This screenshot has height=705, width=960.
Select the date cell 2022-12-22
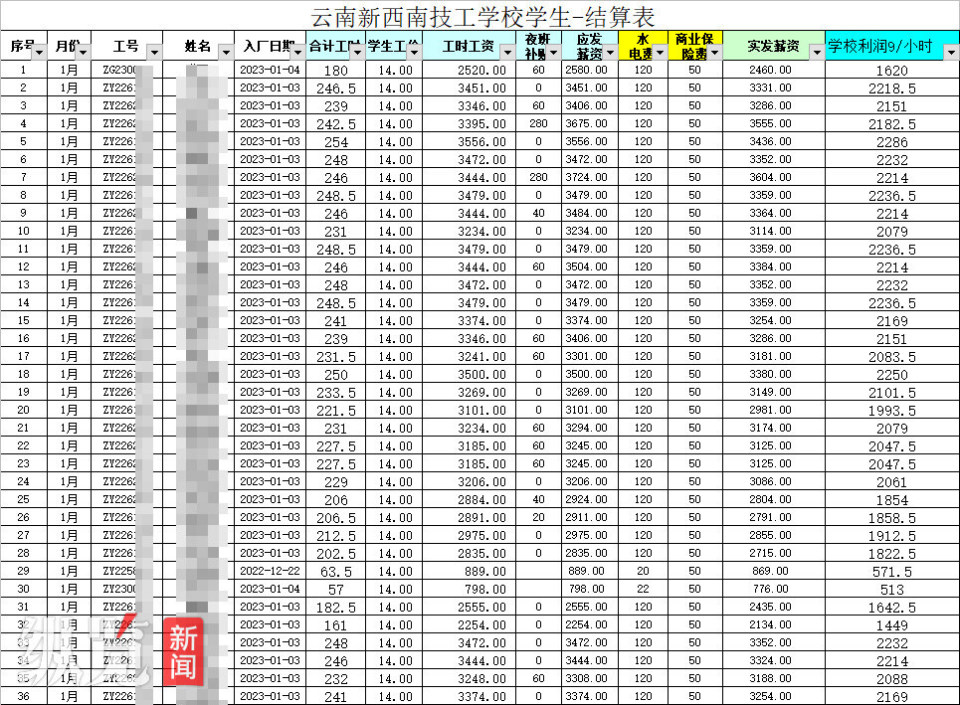(x=269, y=571)
